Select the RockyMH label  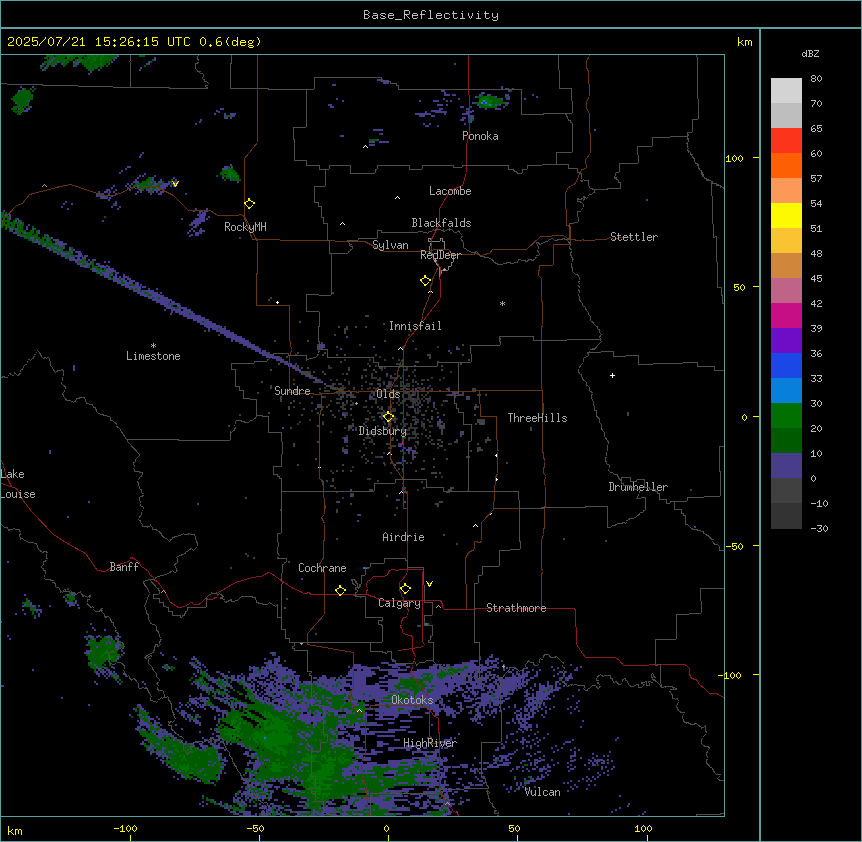(x=245, y=227)
